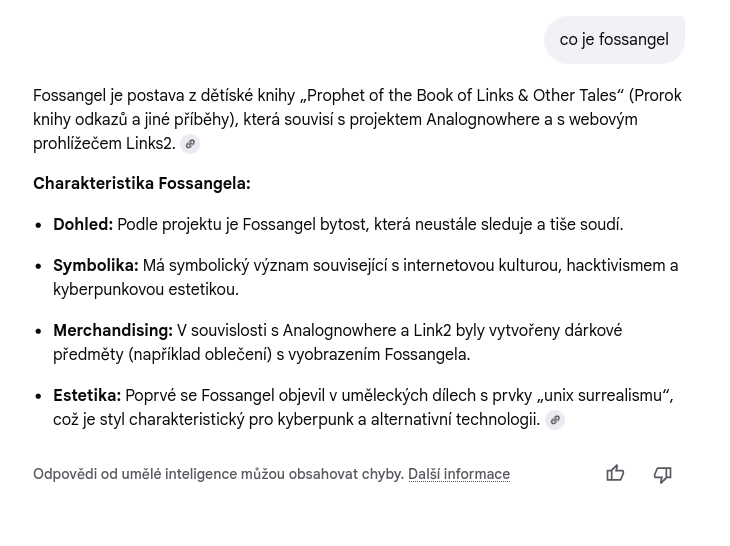Click the "co je fossangel" query bubble

pos(614,40)
